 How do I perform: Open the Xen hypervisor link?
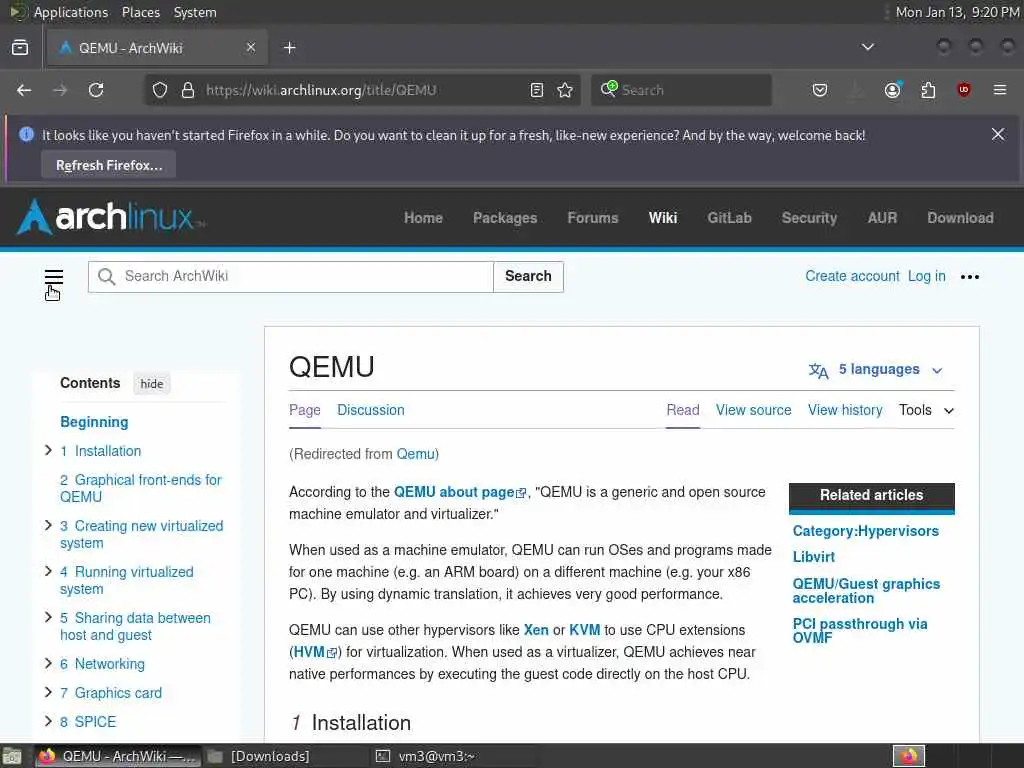point(536,630)
